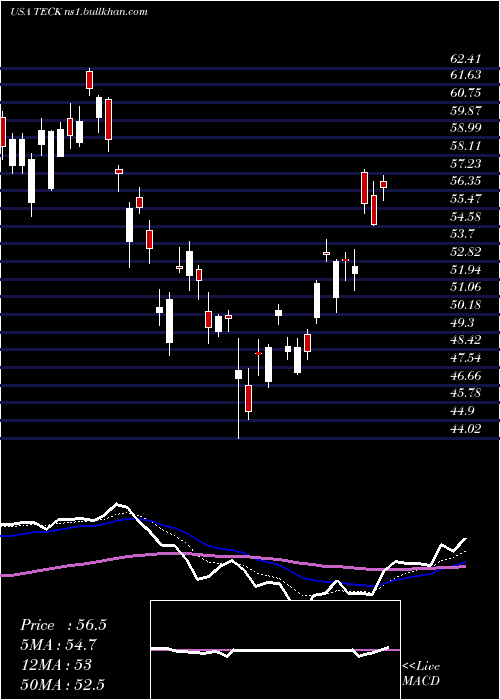Select the 62.41 price axis label
This screenshot has height=700, width=500.
coord(465,58)
